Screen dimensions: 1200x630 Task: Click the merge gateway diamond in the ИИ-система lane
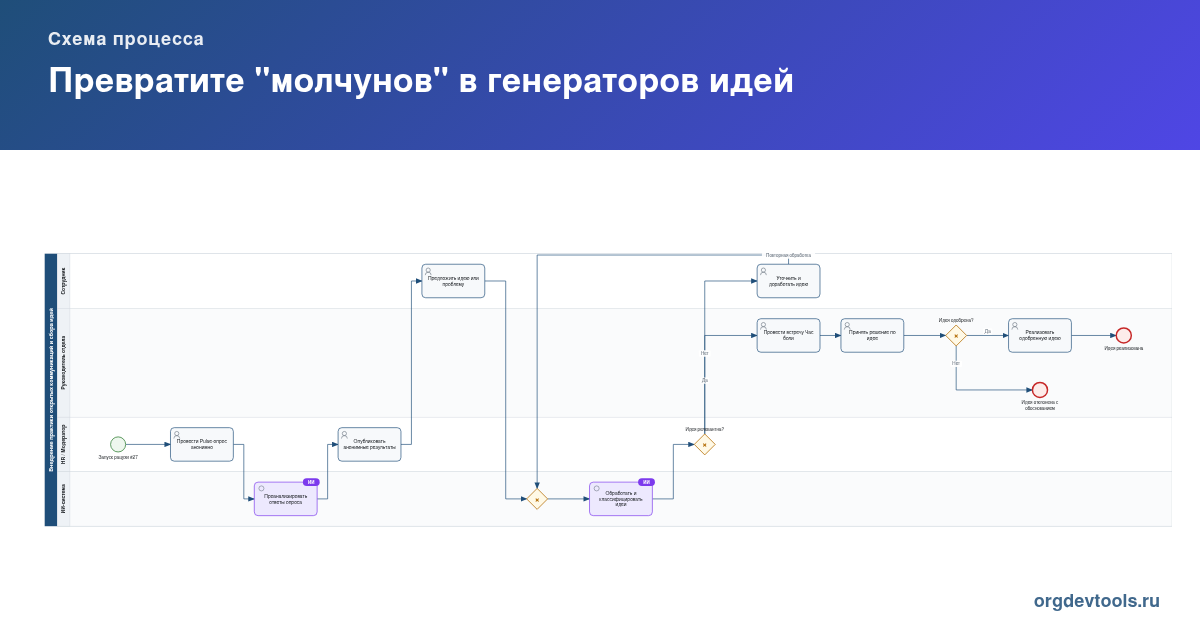(x=537, y=499)
